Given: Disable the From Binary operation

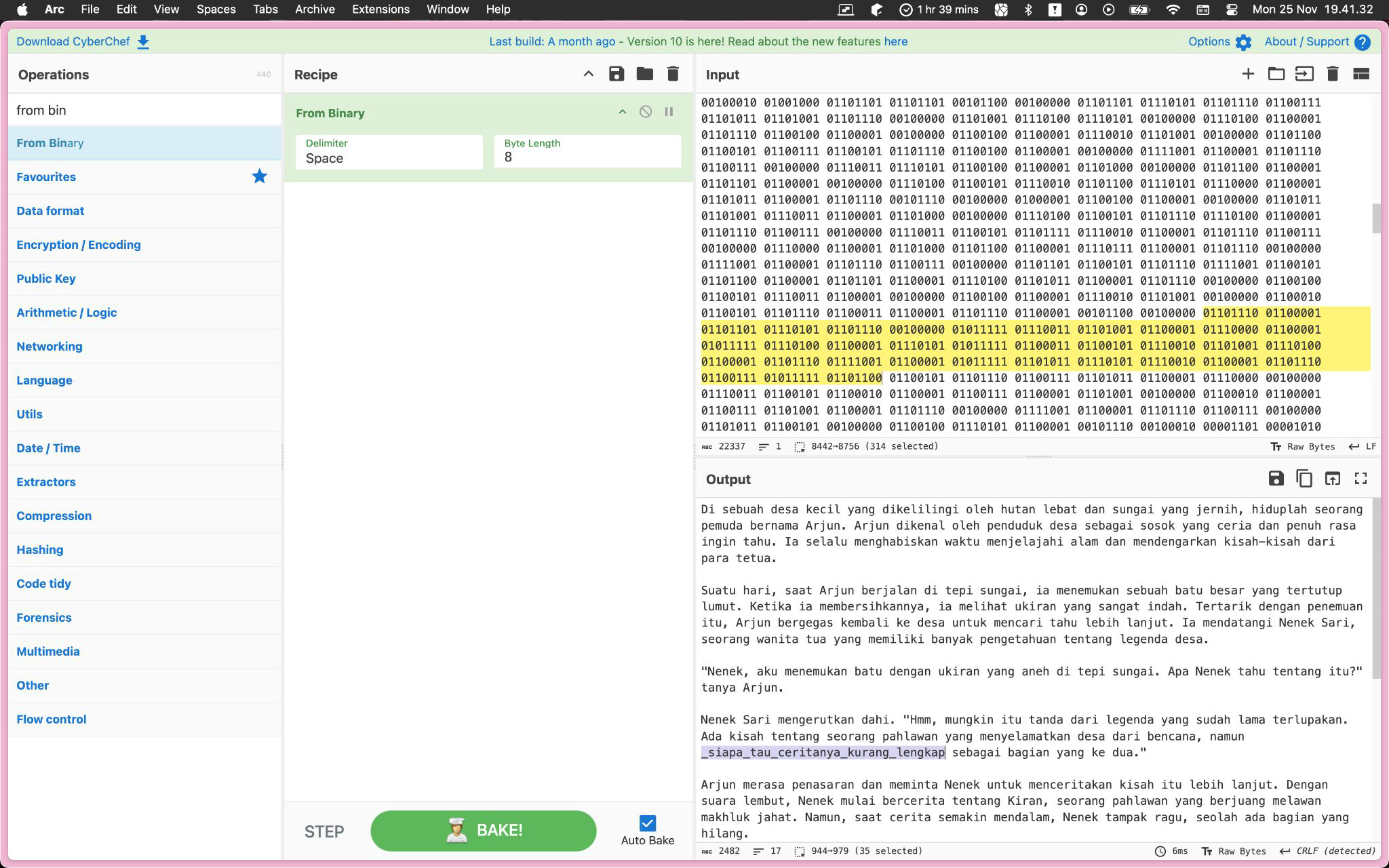Looking at the screenshot, I should click(x=646, y=112).
